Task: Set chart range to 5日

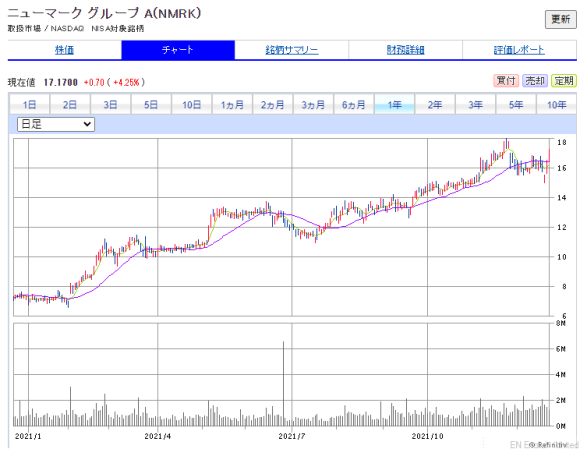Action: coord(151,105)
